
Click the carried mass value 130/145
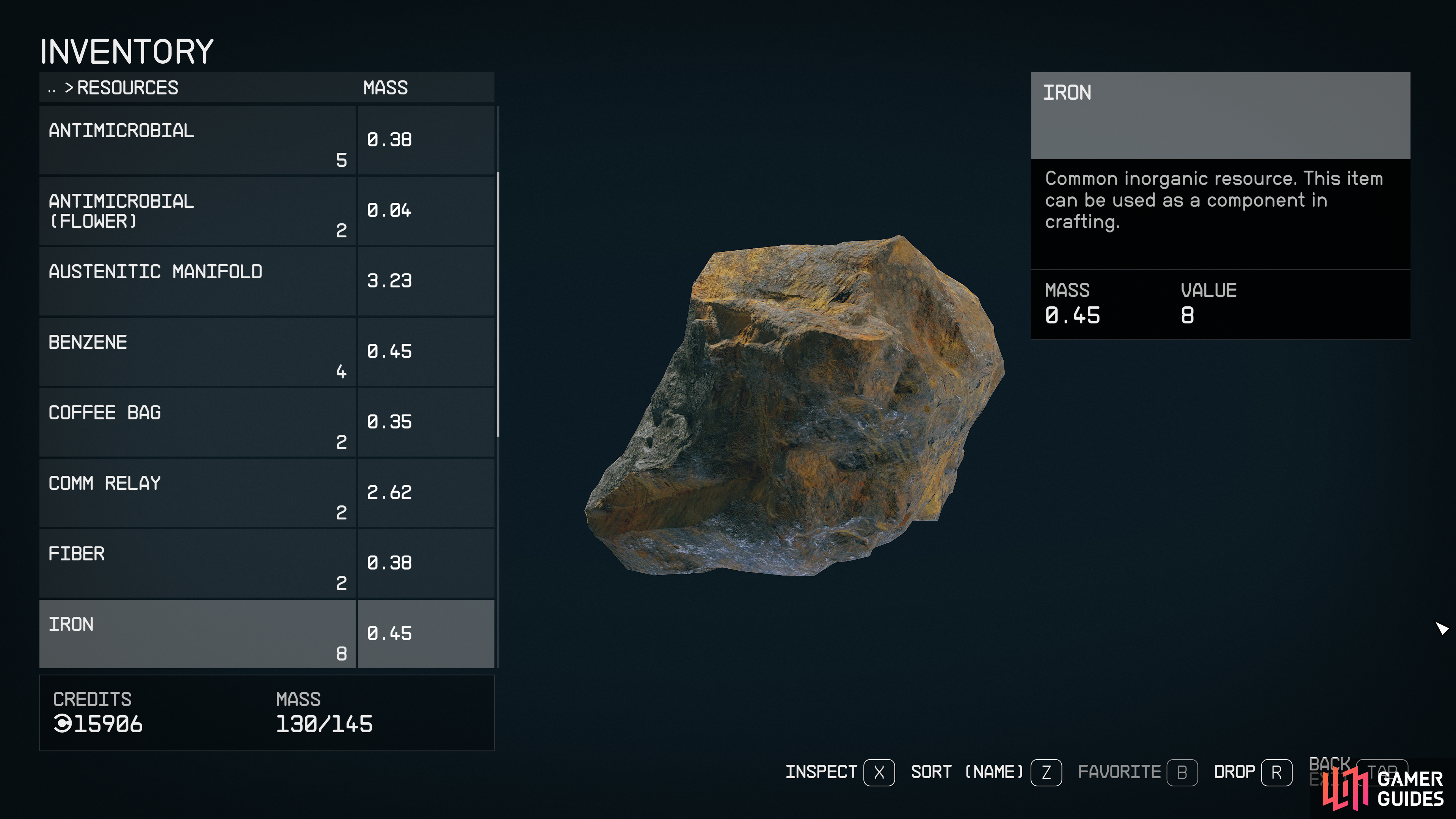pos(325,724)
